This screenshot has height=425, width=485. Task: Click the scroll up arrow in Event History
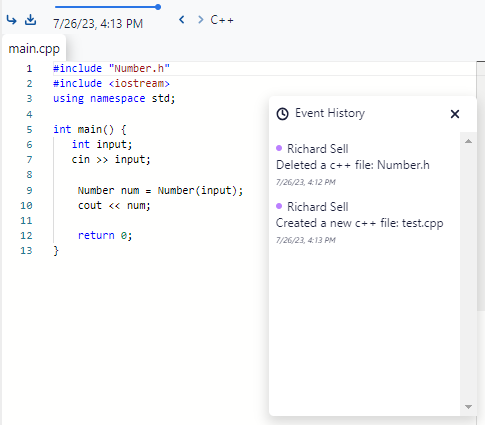(468, 141)
